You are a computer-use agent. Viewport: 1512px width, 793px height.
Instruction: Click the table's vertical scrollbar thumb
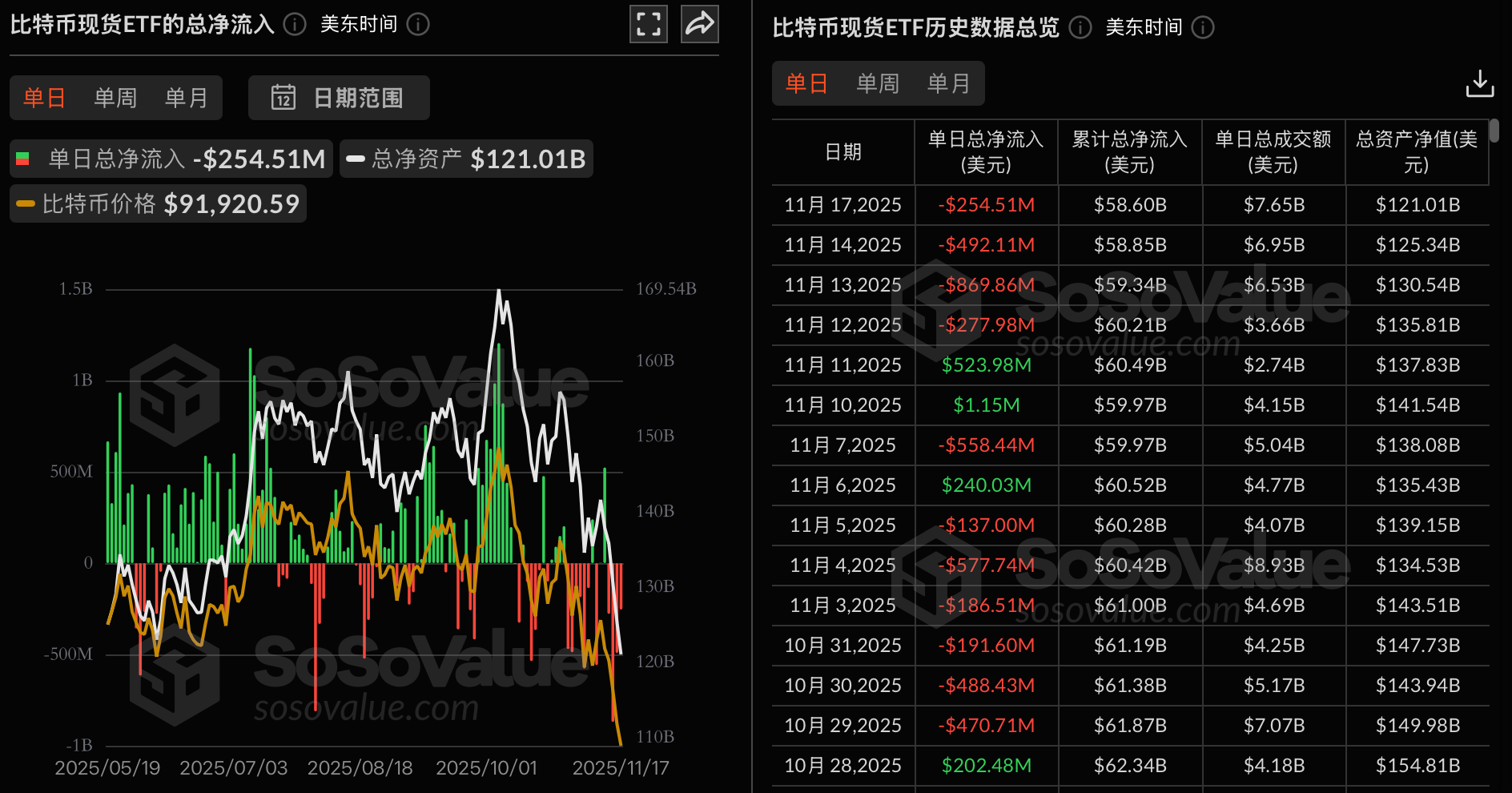click(x=1494, y=131)
